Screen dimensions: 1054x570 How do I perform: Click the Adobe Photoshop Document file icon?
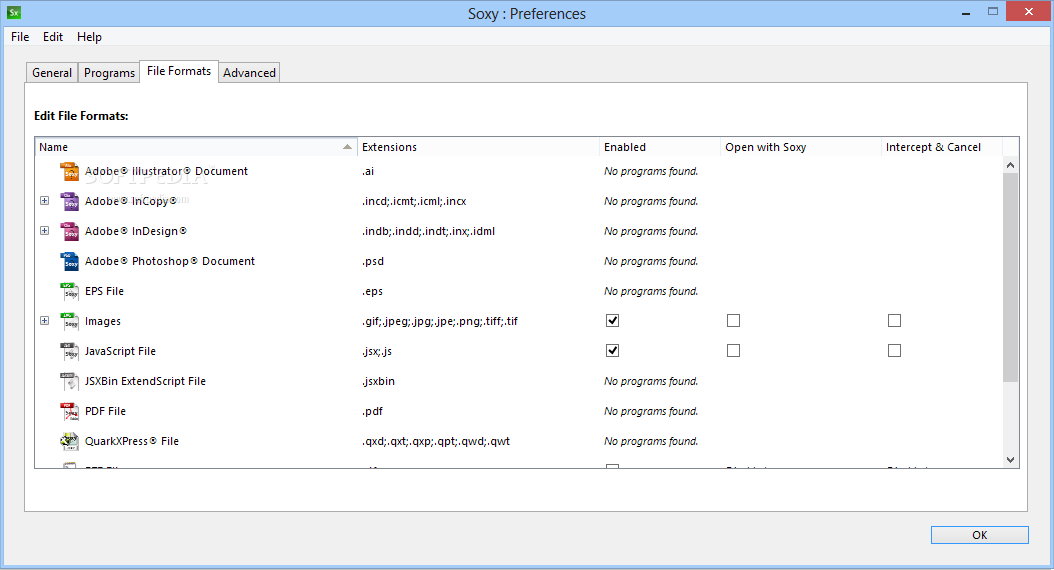click(70, 261)
